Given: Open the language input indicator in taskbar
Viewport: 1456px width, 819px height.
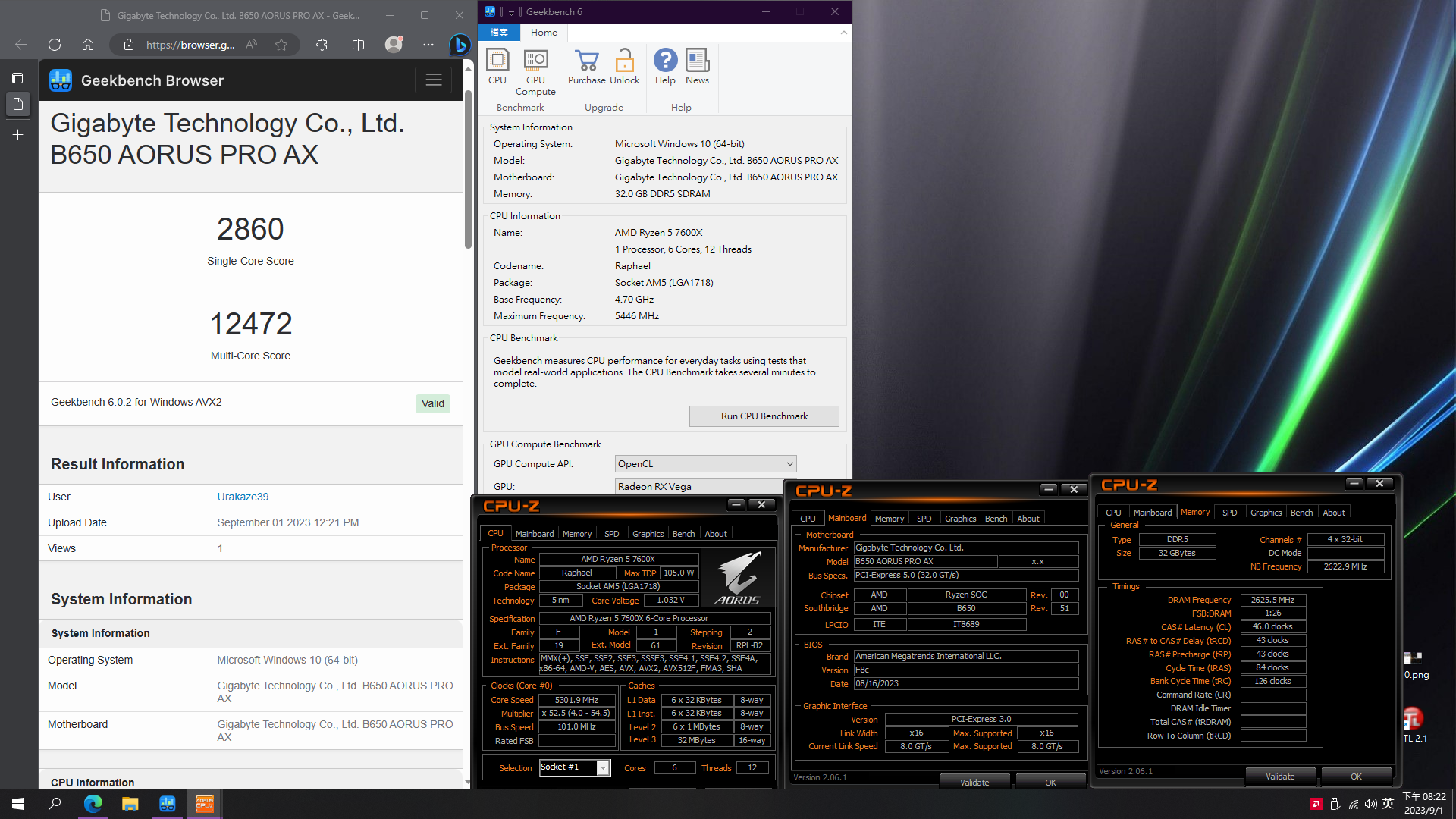Looking at the screenshot, I should coord(1389,804).
